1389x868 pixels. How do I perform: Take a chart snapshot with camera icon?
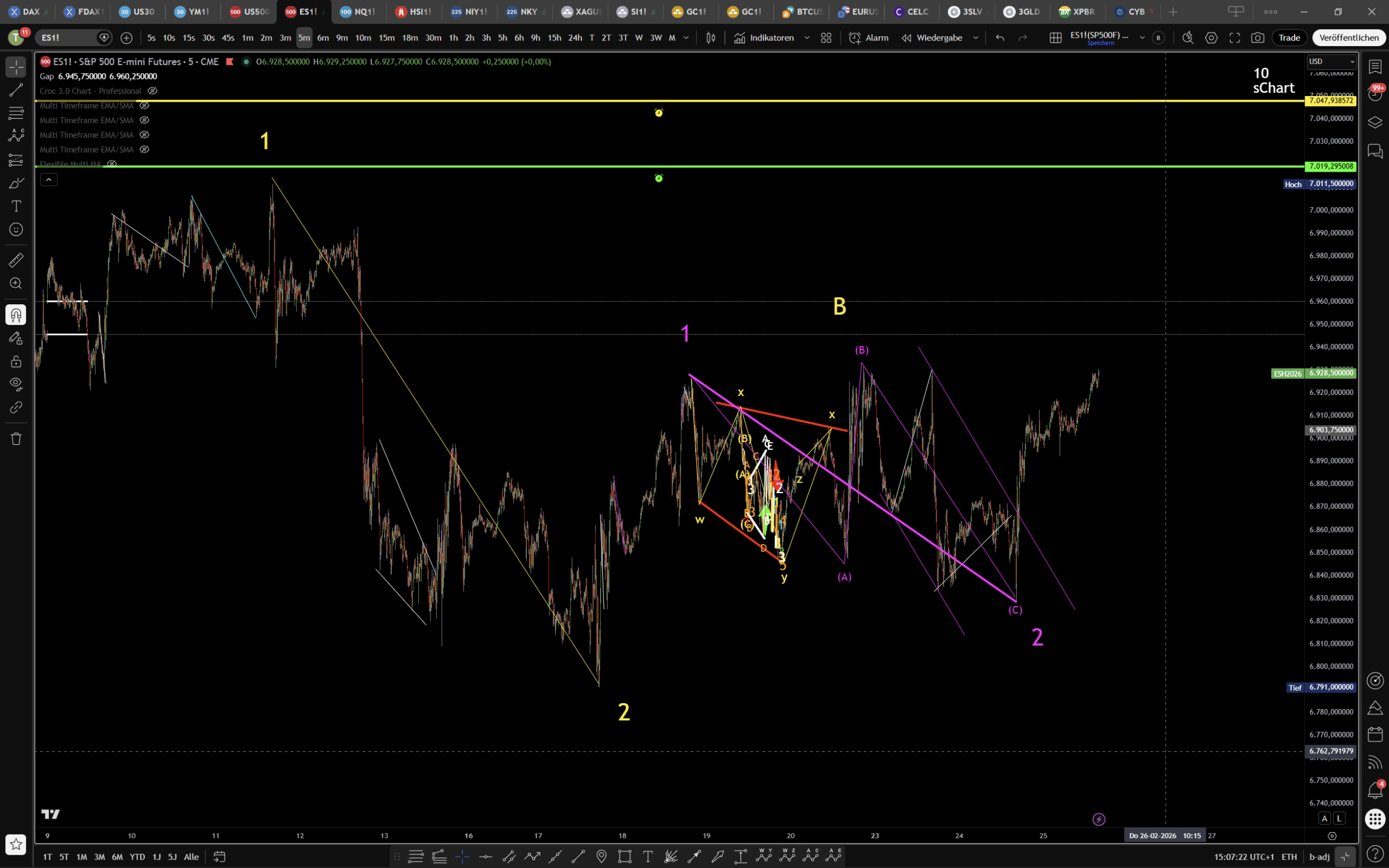[1257, 38]
